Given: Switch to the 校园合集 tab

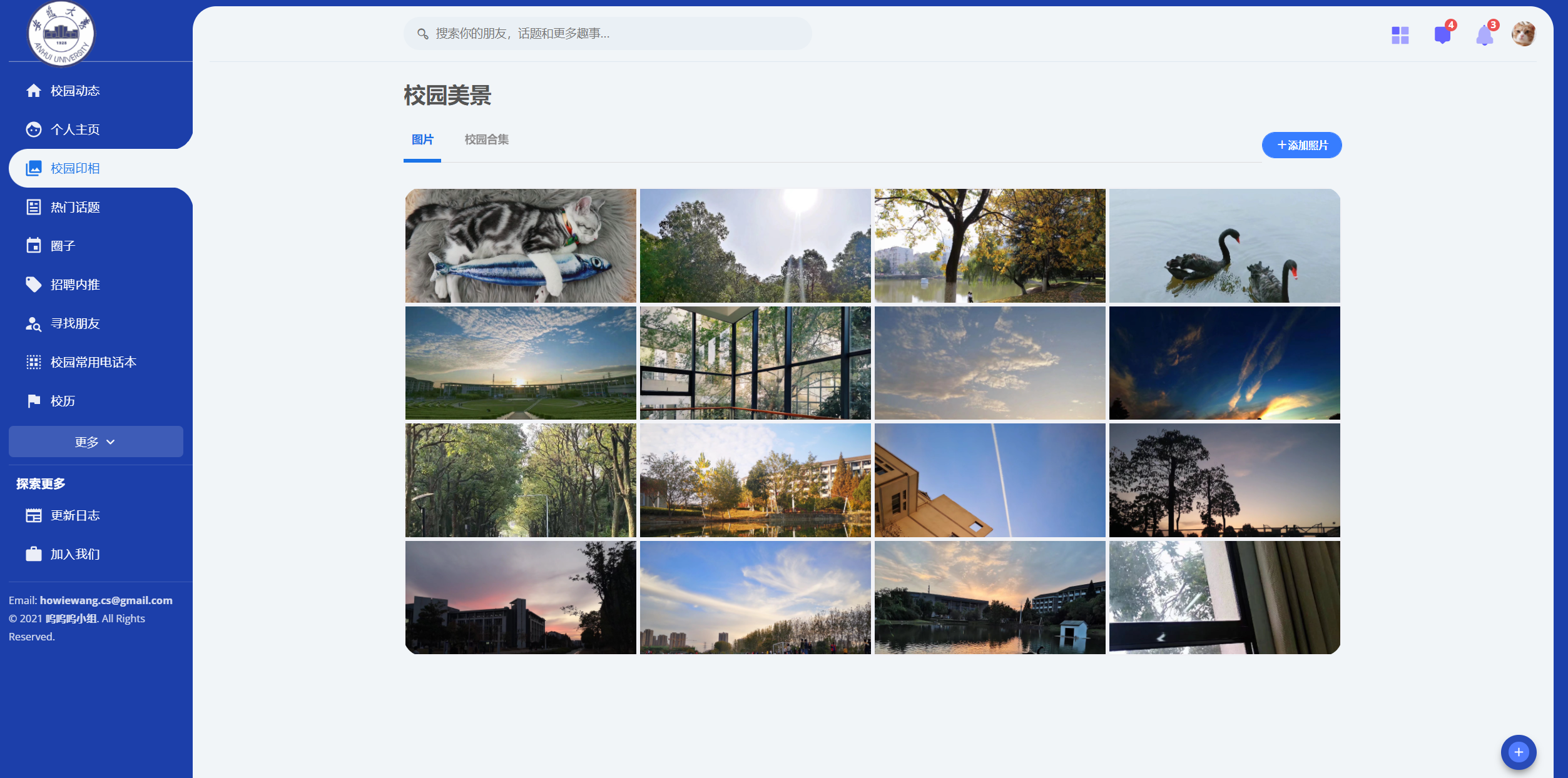Looking at the screenshot, I should (486, 139).
